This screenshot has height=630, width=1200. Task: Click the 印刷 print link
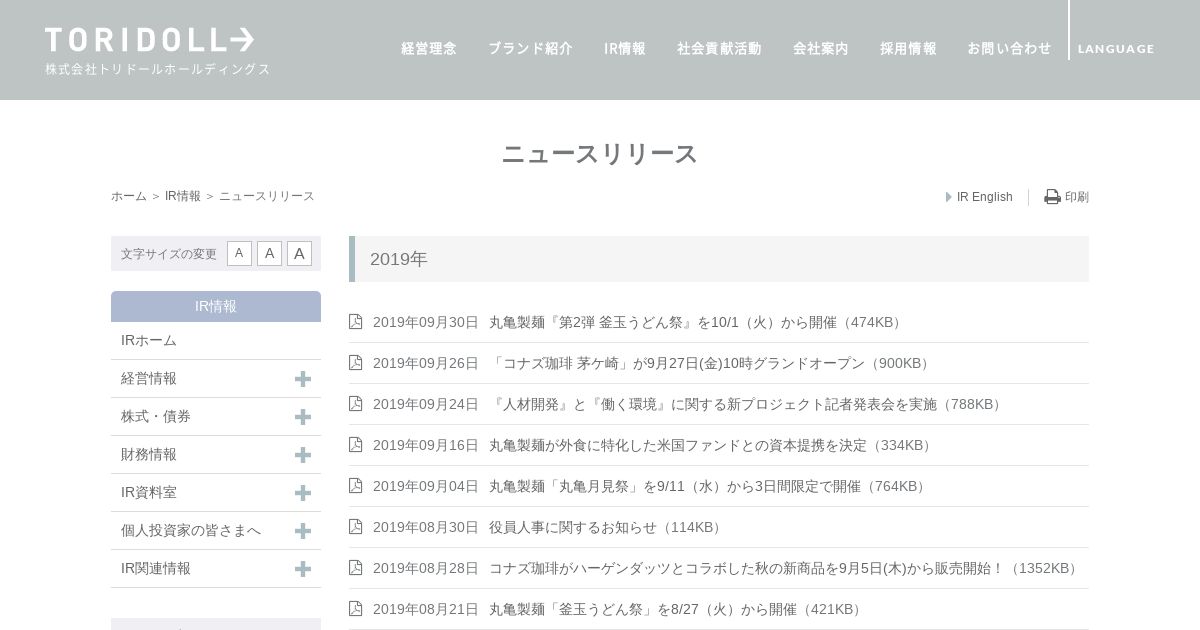tap(1077, 197)
